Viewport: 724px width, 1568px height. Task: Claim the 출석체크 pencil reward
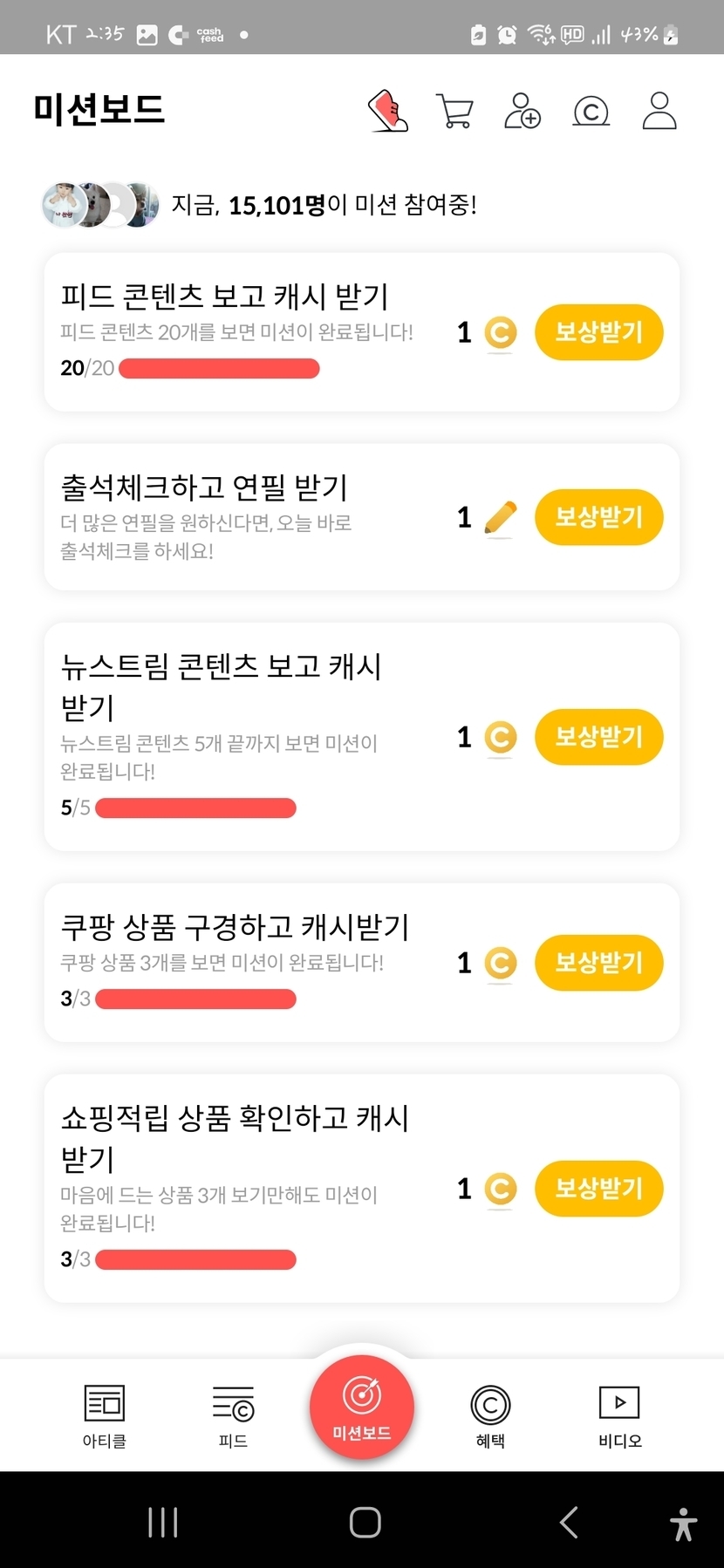coord(598,517)
